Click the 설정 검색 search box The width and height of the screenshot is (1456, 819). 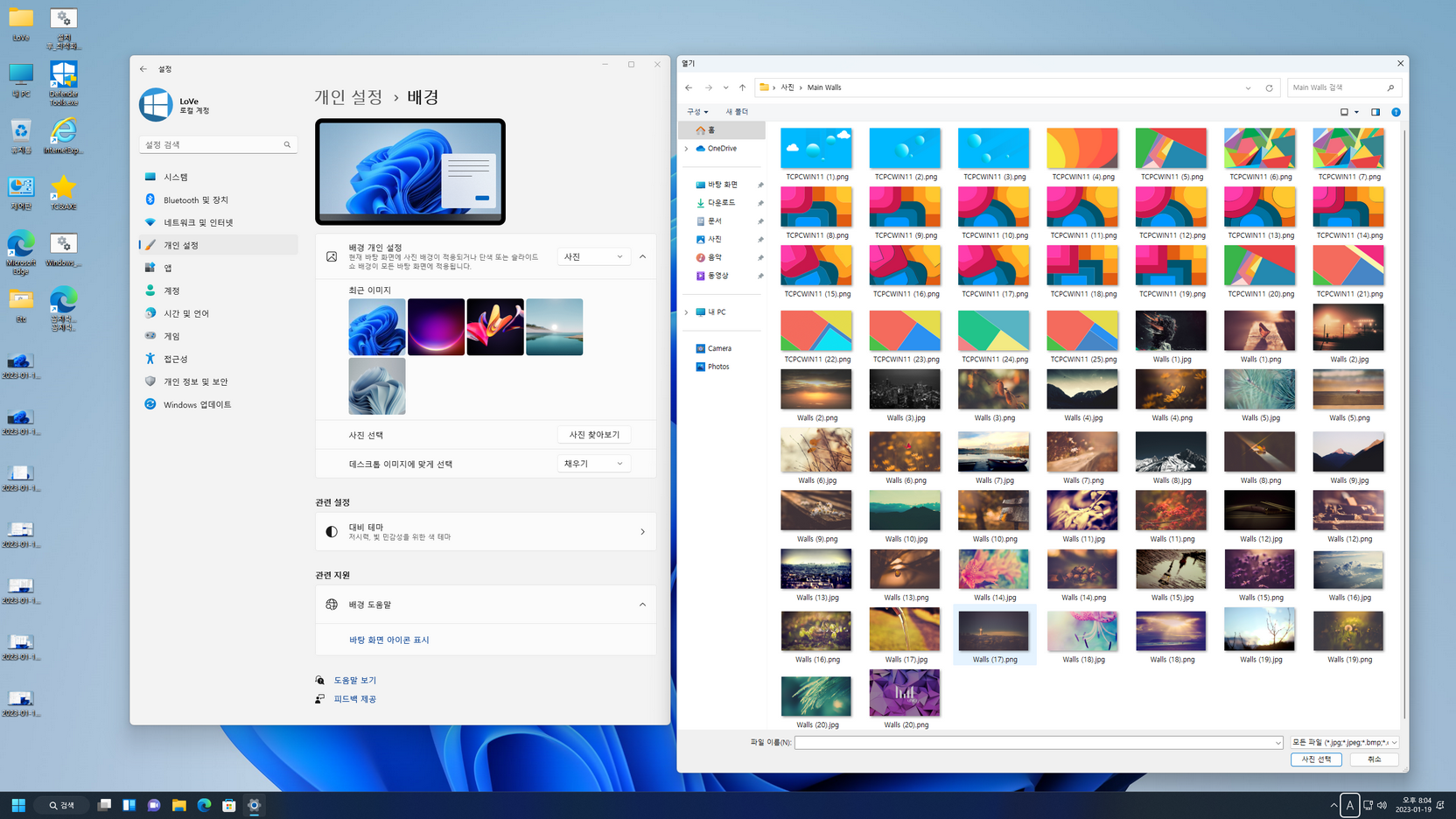coord(218,144)
